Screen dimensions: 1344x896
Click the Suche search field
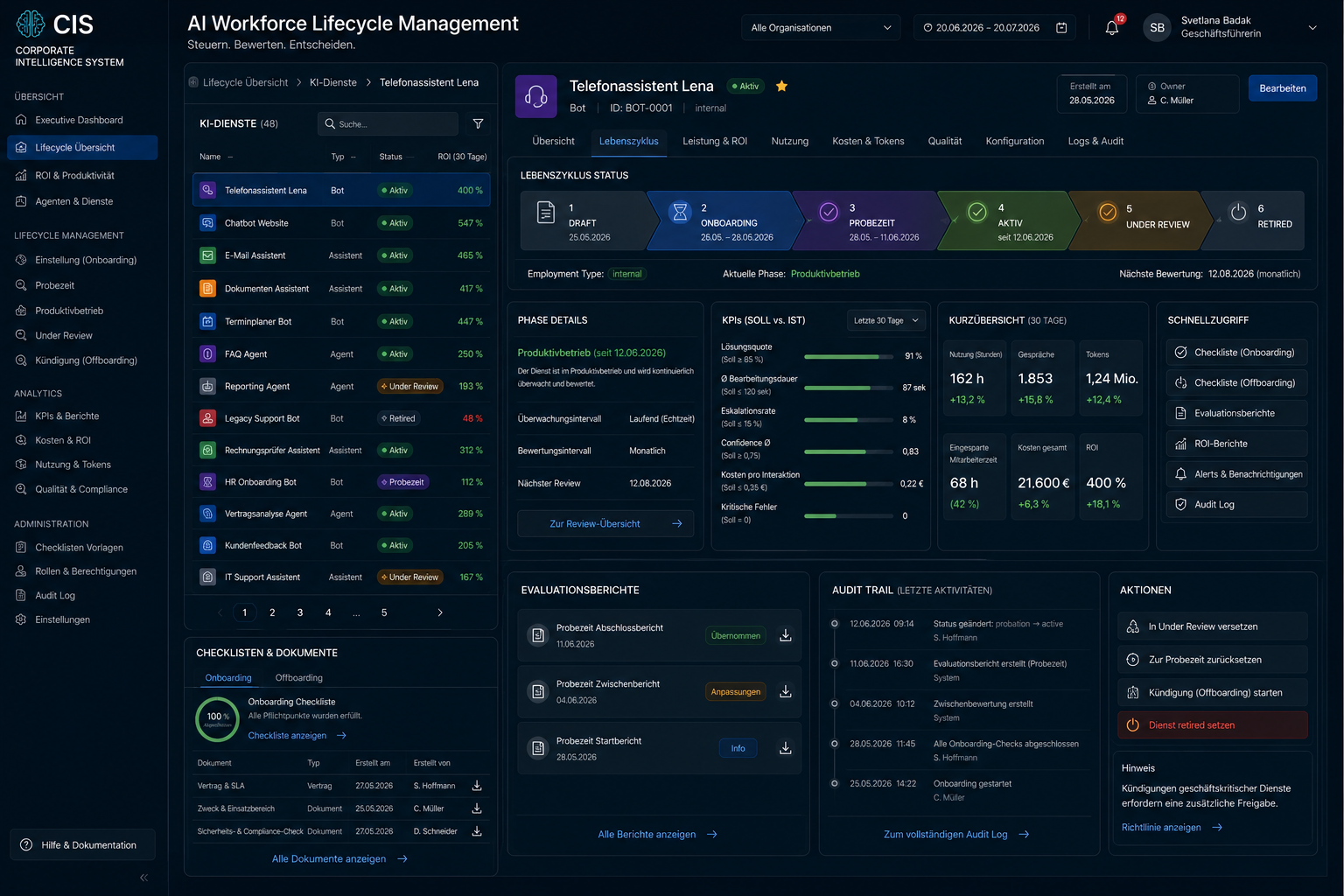[388, 124]
